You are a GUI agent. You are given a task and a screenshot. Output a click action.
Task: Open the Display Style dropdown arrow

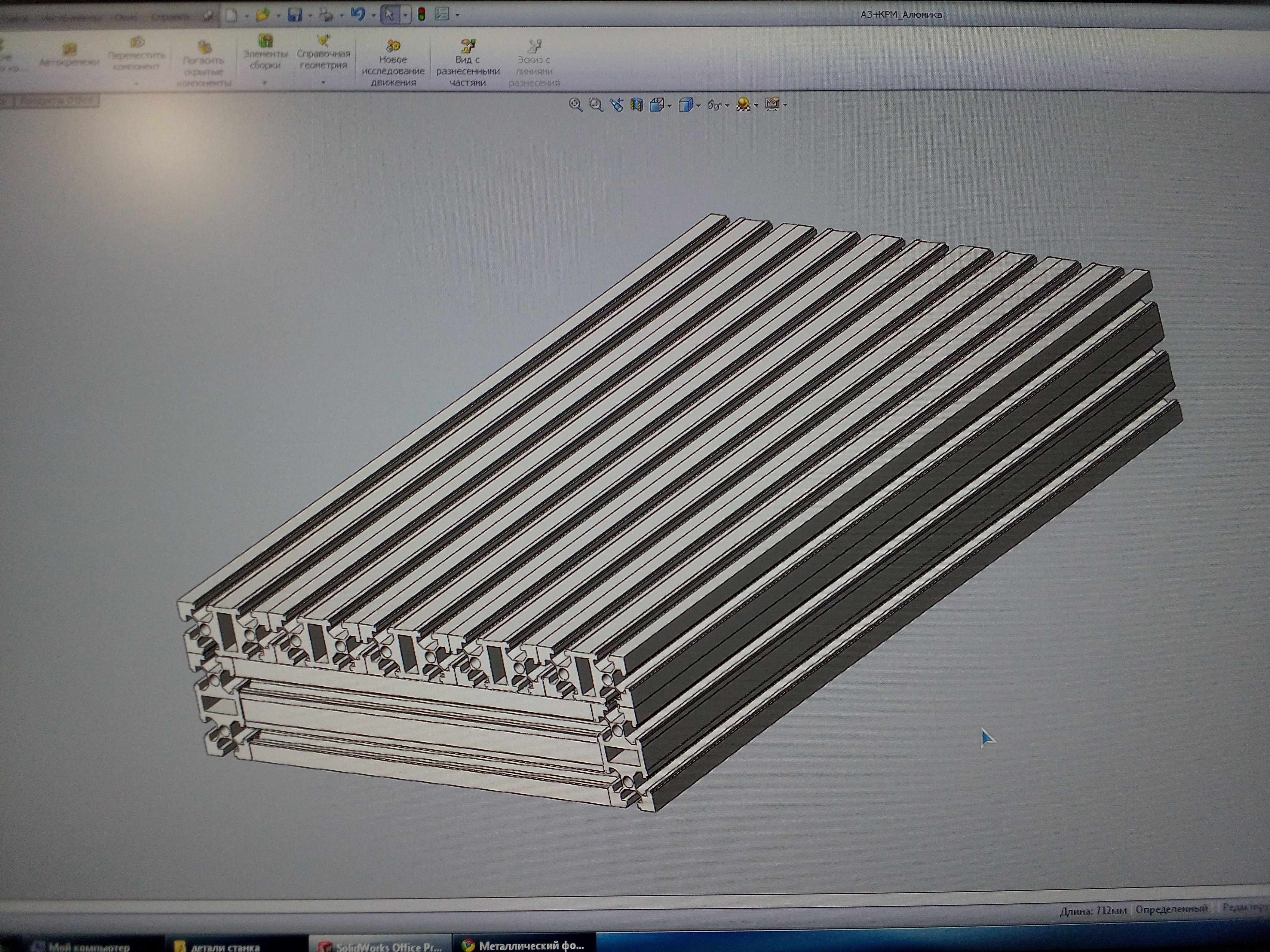pyautogui.click(x=699, y=105)
